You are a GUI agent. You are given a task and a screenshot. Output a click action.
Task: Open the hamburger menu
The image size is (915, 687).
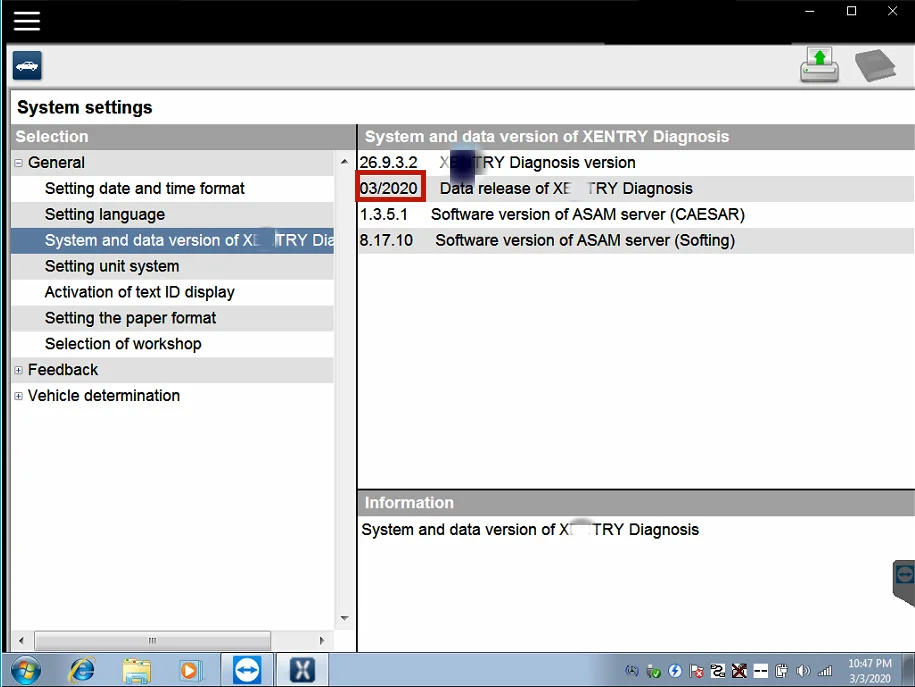[x=27, y=21]
